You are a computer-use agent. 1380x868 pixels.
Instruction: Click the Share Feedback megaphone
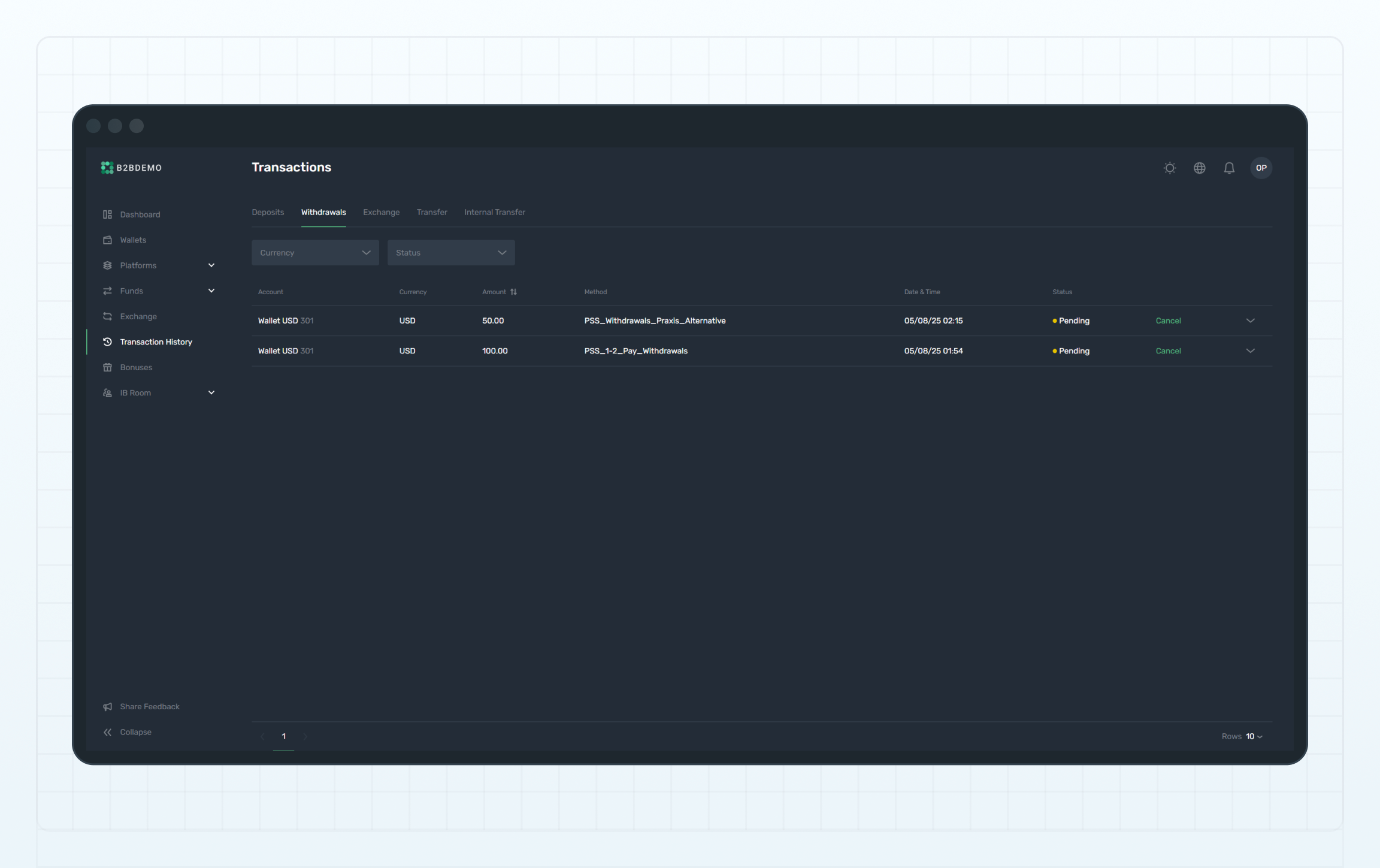(x=107, y=707)
